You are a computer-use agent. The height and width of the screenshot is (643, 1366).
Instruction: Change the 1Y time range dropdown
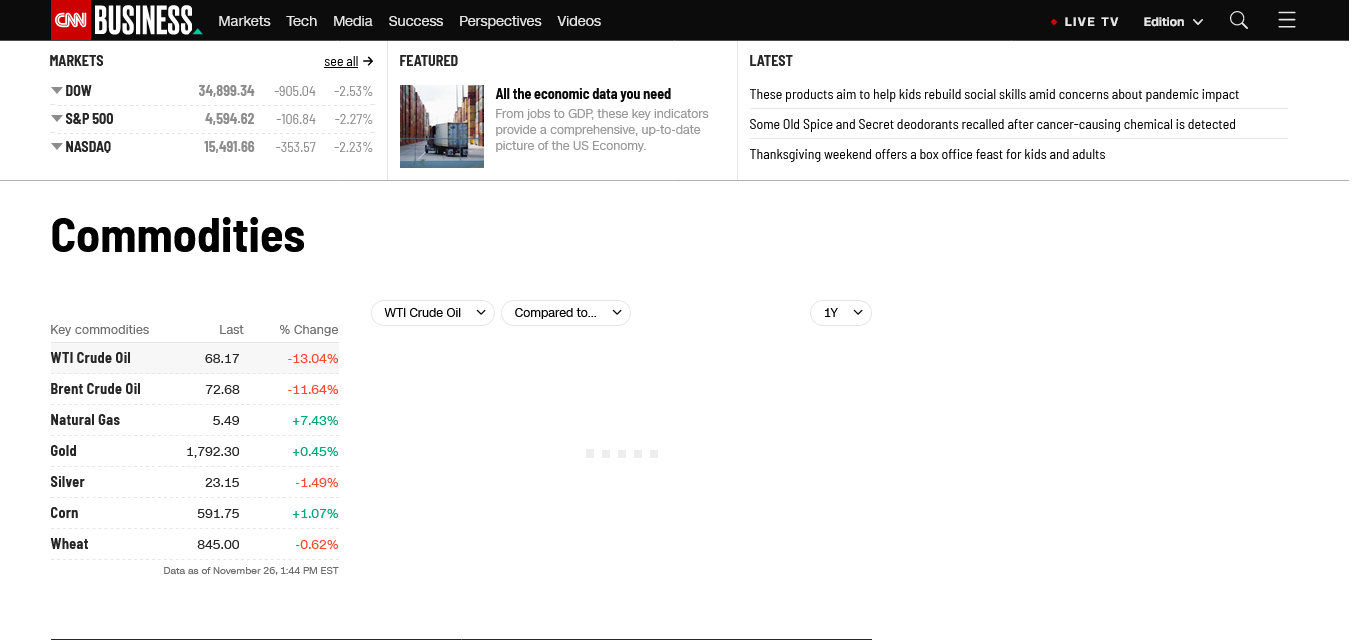click(x=840, y=313)
